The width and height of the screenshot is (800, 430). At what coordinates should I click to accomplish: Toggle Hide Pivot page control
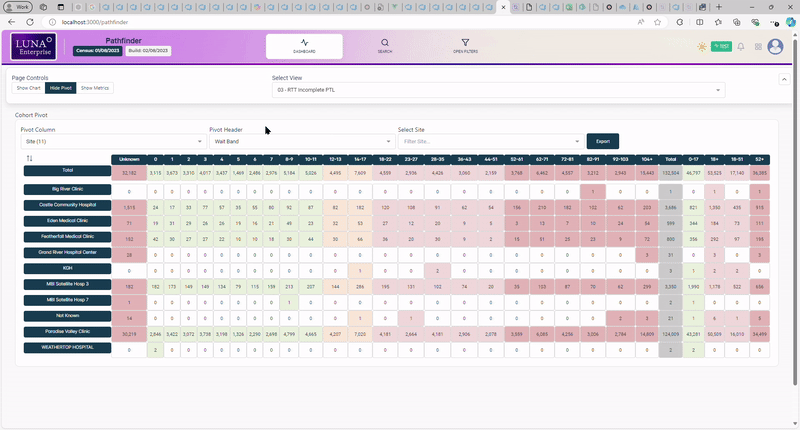[60, 88]
